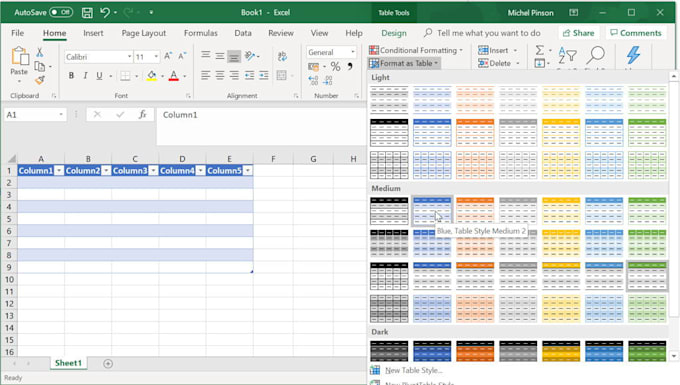
Task: Select the Format Painter brush icon
Action: tap(40, 80)
